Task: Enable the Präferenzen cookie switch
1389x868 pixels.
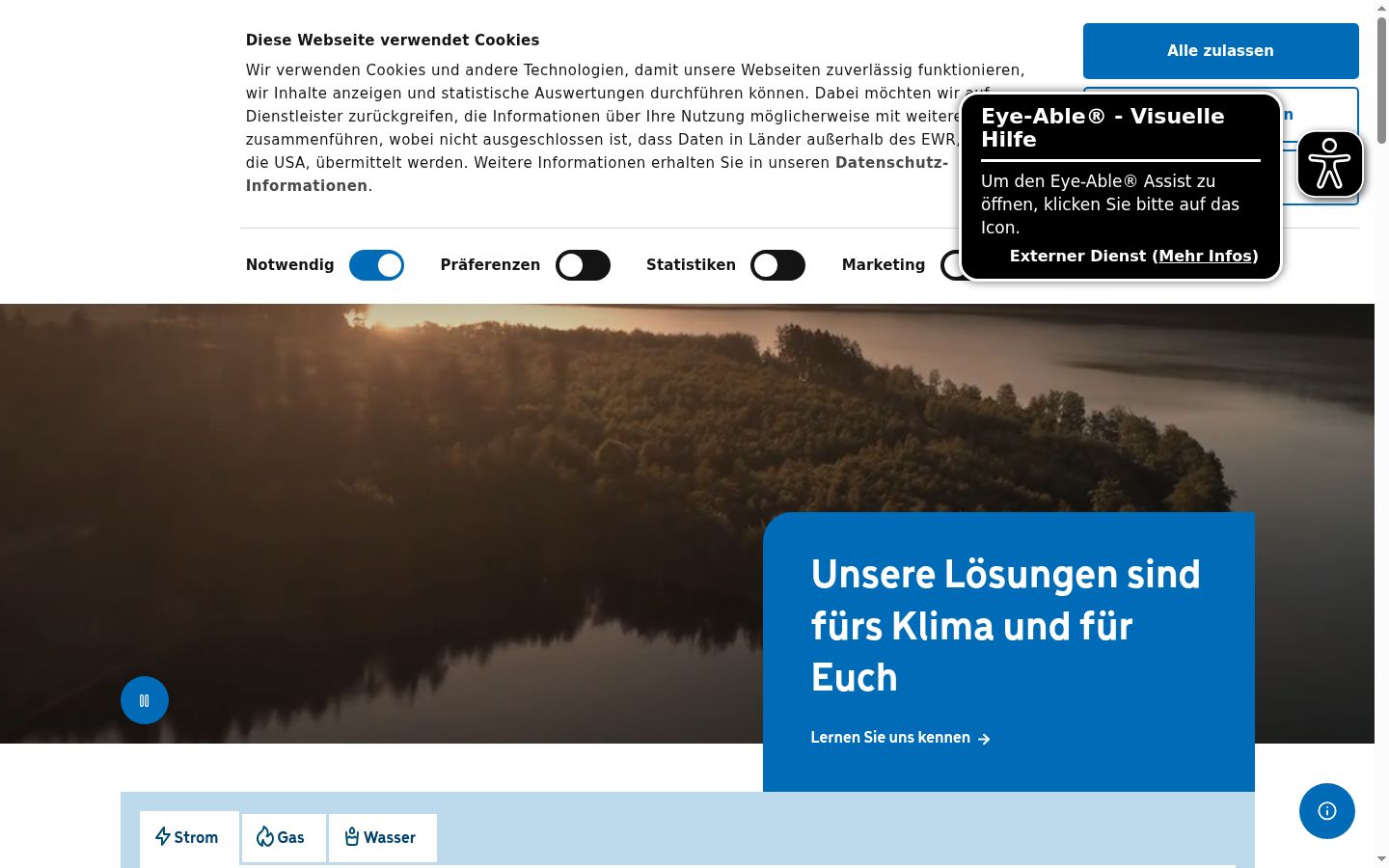Action: coord(583,265)
